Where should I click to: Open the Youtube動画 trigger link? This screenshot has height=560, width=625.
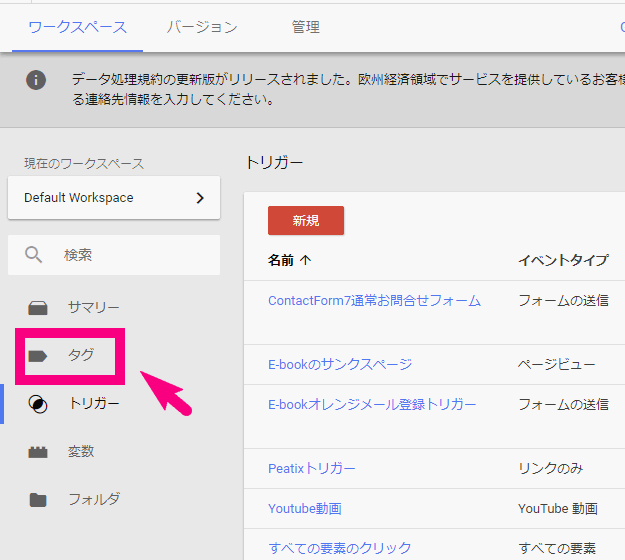[304, 508]
